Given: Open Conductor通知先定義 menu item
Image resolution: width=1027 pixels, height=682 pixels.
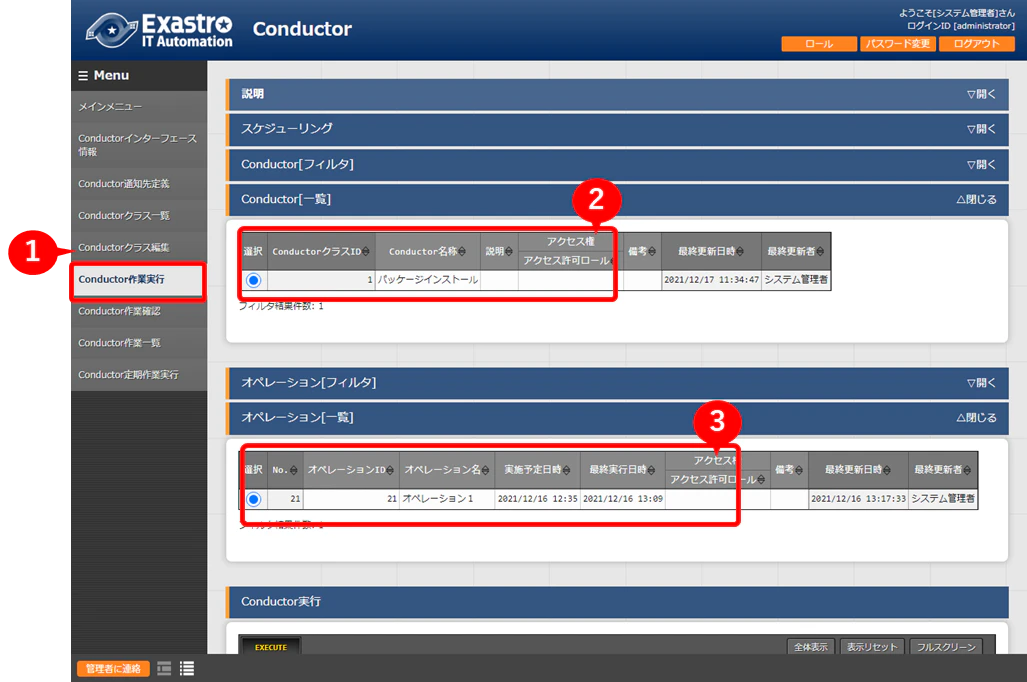Looking at the screenshot, I should tap(139, 183).
